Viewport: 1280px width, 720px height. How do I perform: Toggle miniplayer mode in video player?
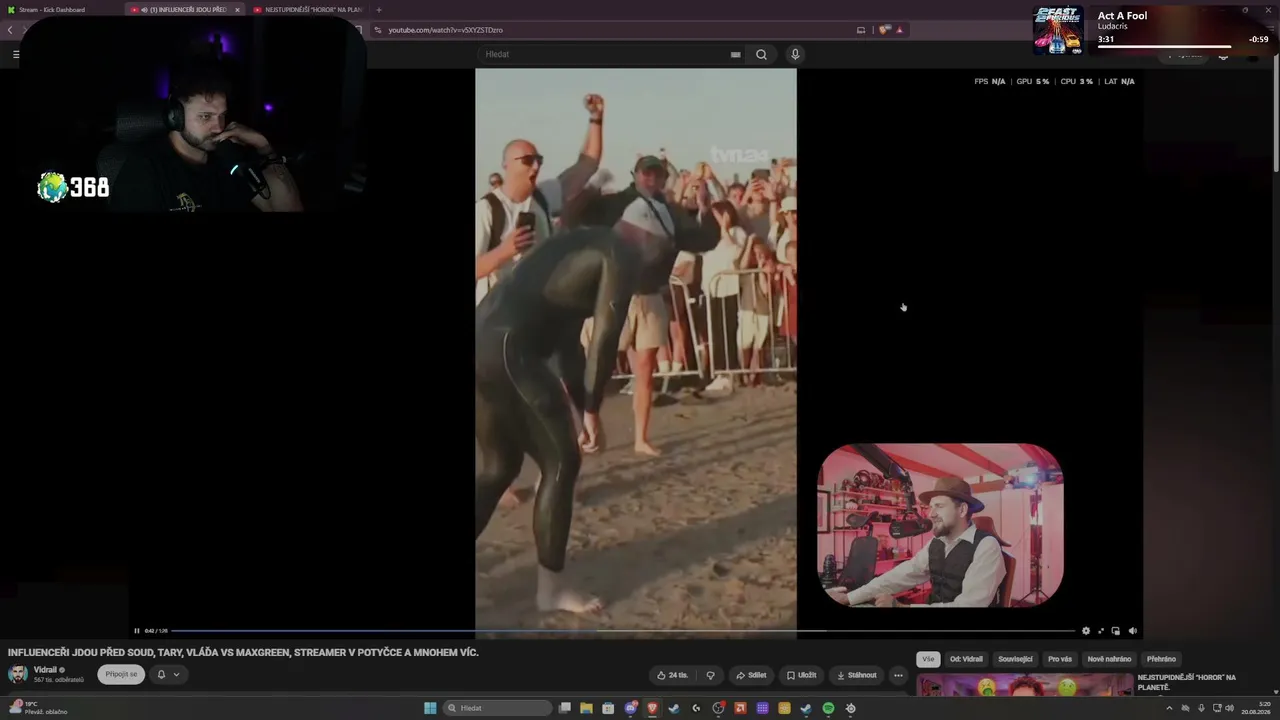pyautogui.click(x=1116, y=631)
